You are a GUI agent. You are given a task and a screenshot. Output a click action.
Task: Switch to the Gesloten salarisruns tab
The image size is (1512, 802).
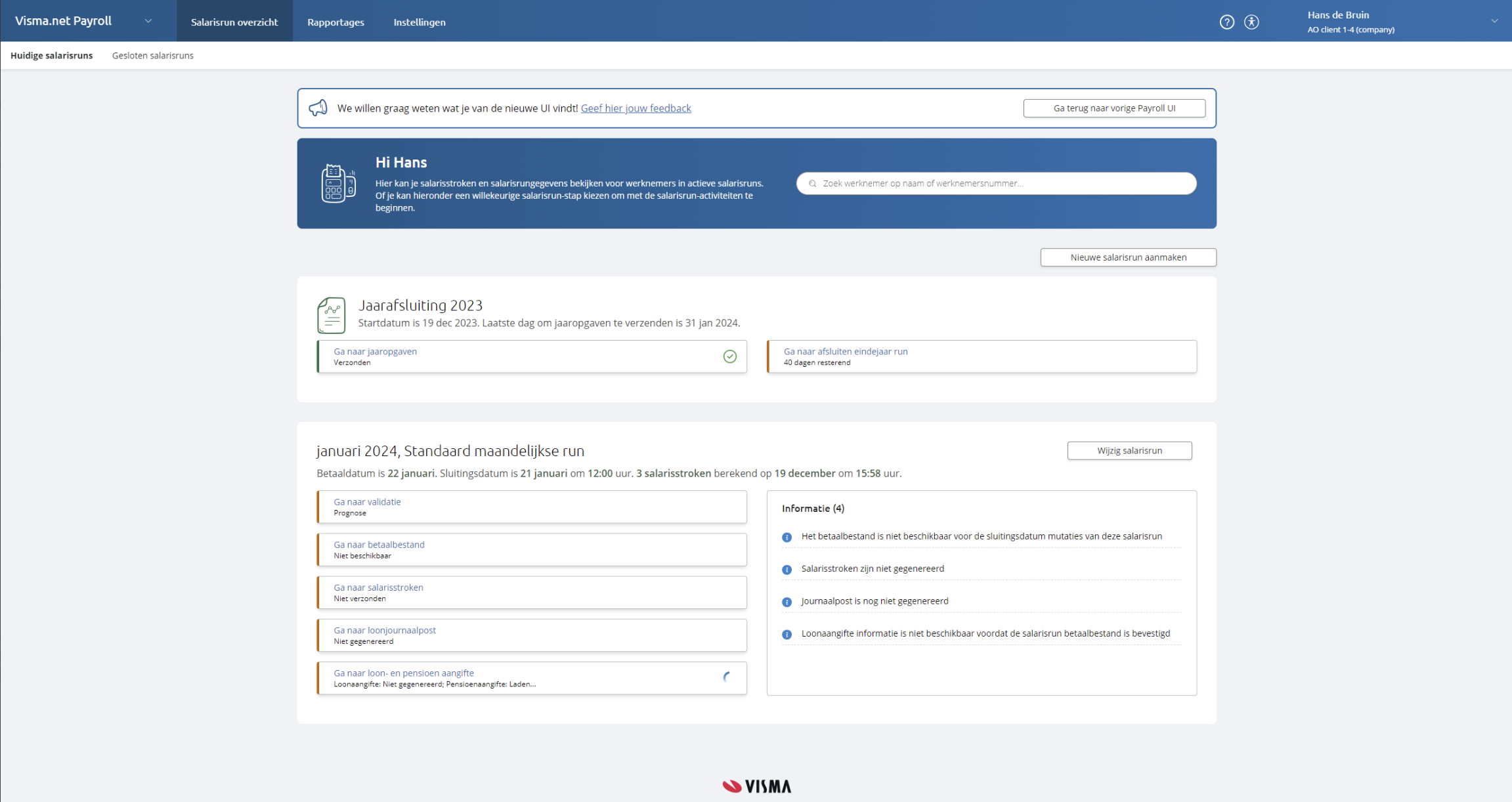(152, 55)
